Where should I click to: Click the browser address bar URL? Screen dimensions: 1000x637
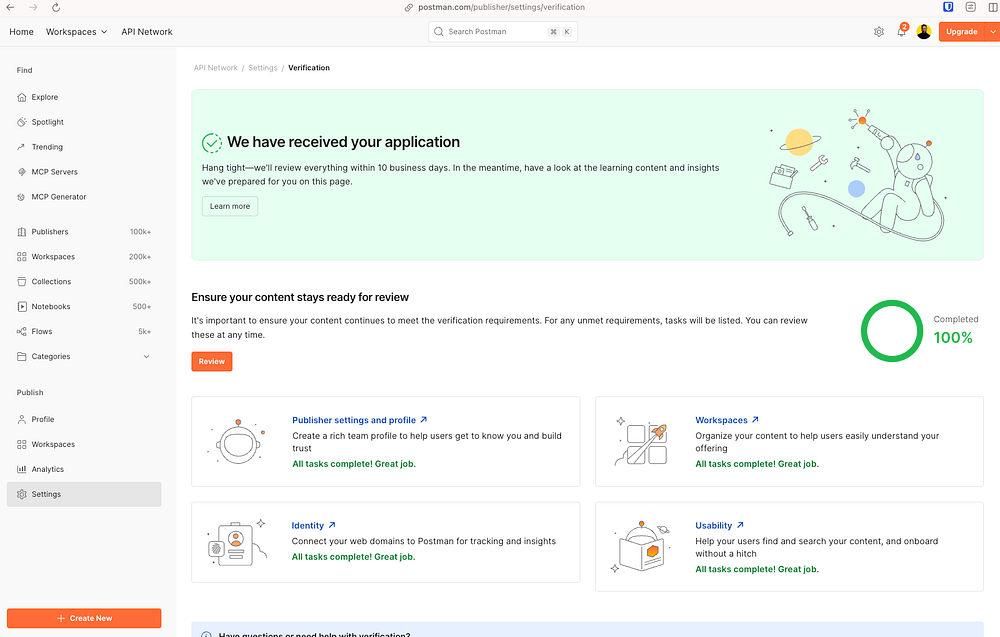tap(501, 8)
